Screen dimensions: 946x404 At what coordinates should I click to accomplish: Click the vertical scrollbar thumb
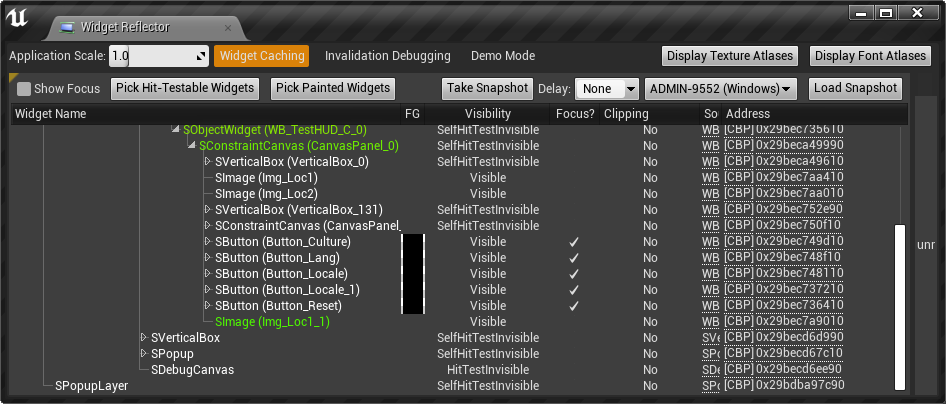[900, 307]
